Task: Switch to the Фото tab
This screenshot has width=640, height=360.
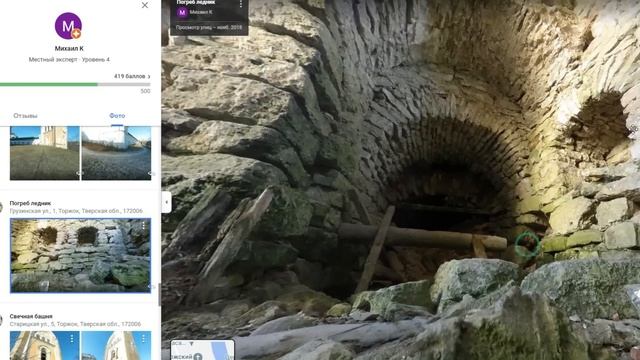Action: (117, 116)
